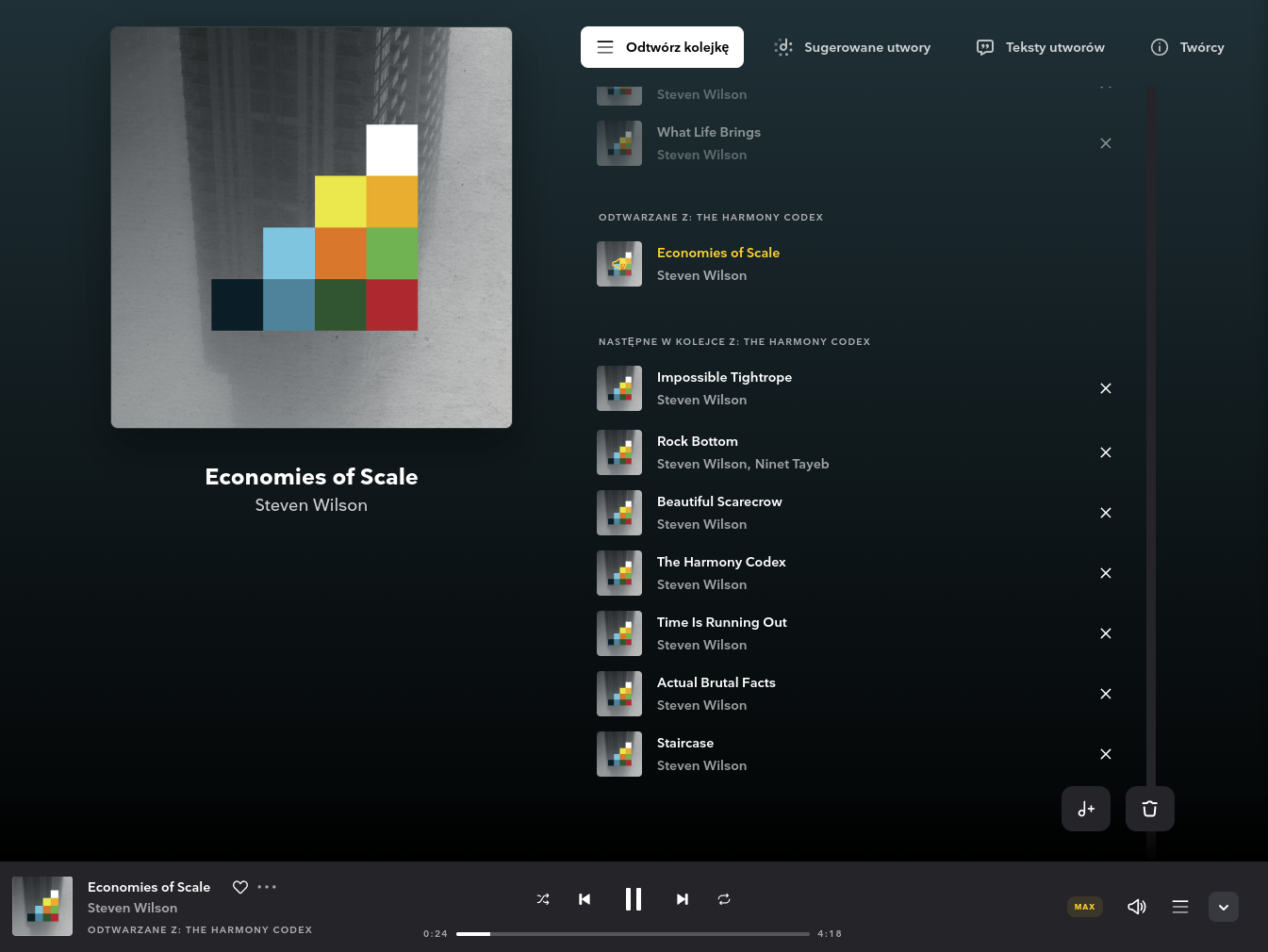Skip to the next track
Viewport: 1268px width, 952px height.
coord(683,899)
